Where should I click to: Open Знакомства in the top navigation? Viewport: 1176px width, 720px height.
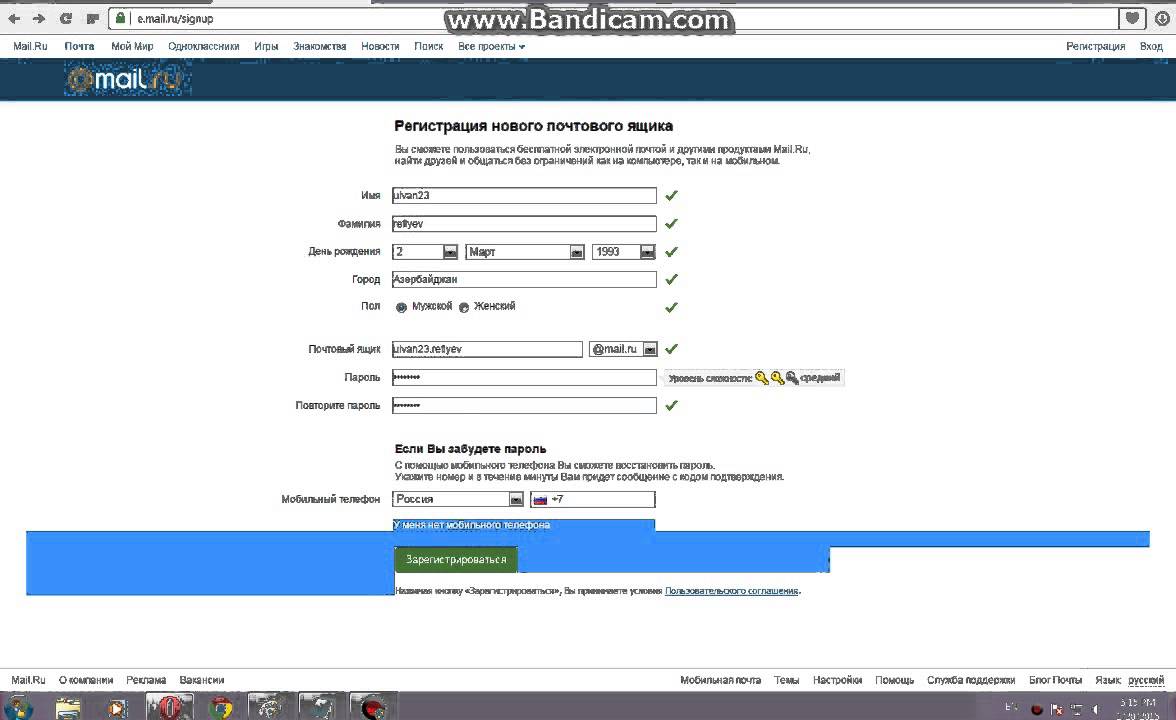pos(320,46)
